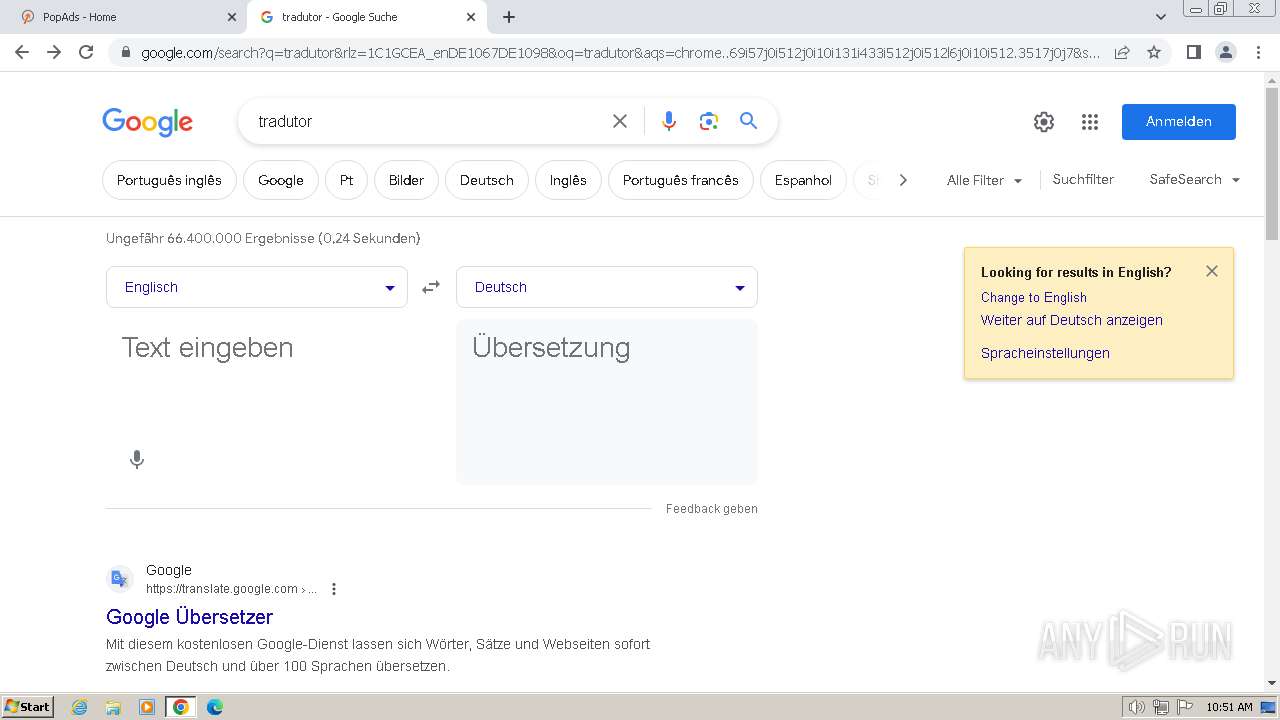This screenshot has width=1280, height=720.
Task: Select the Google filter chip
Action: 281,180
